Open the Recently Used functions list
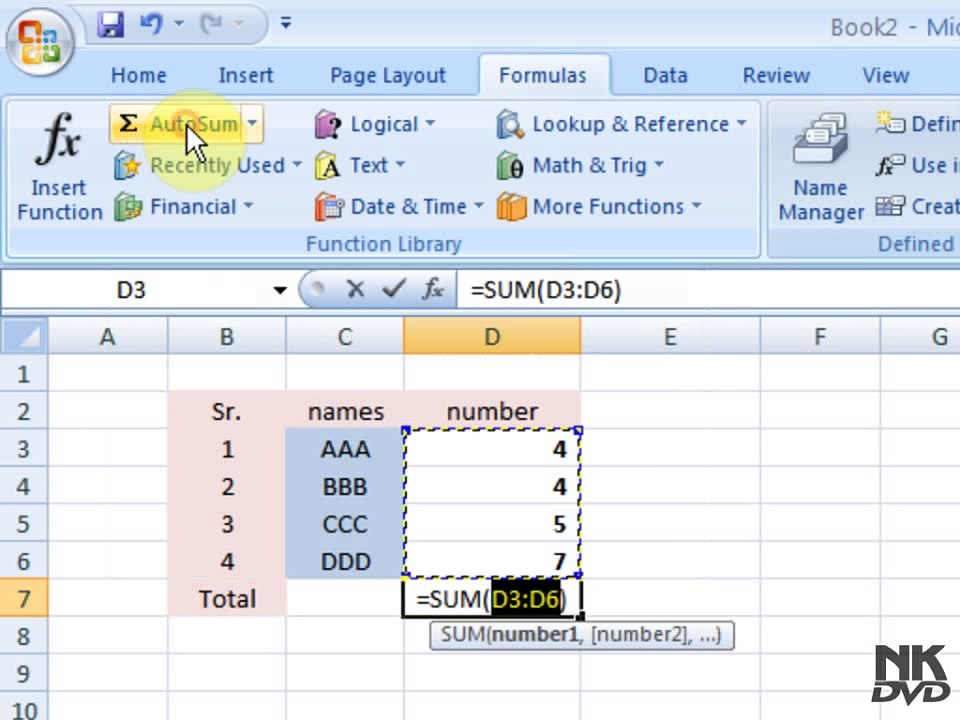 tap(207, 165)
